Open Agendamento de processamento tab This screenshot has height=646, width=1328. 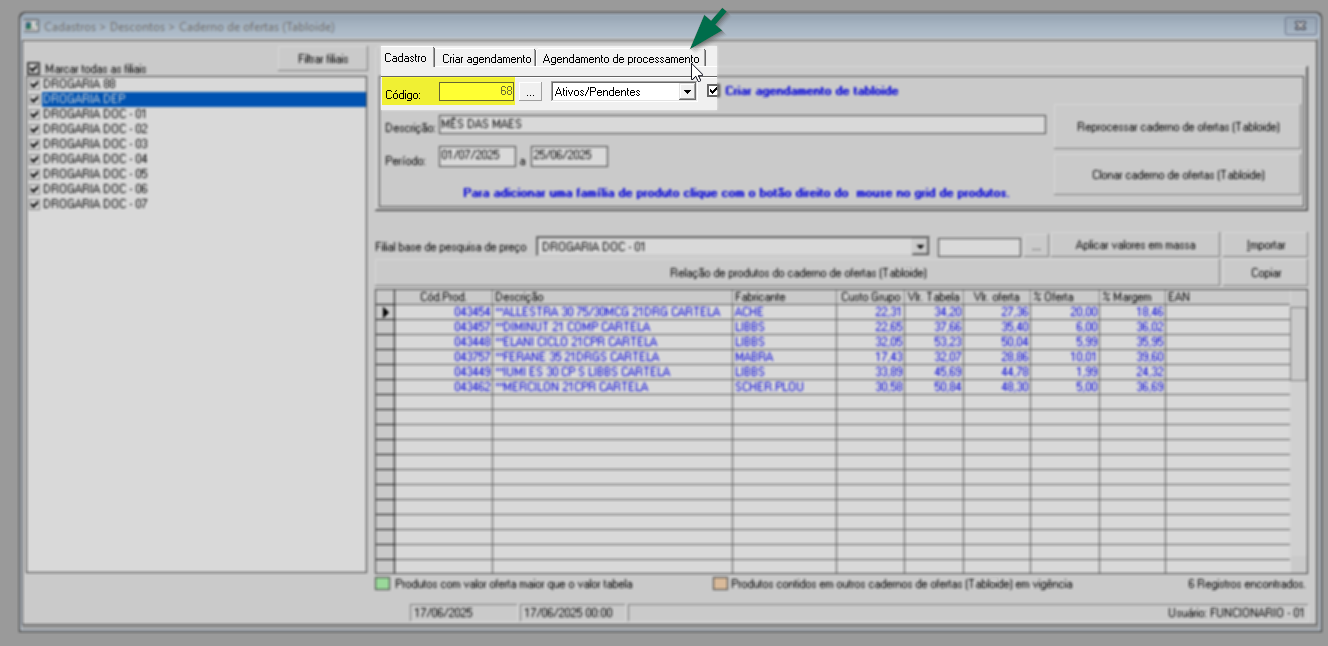621,59
